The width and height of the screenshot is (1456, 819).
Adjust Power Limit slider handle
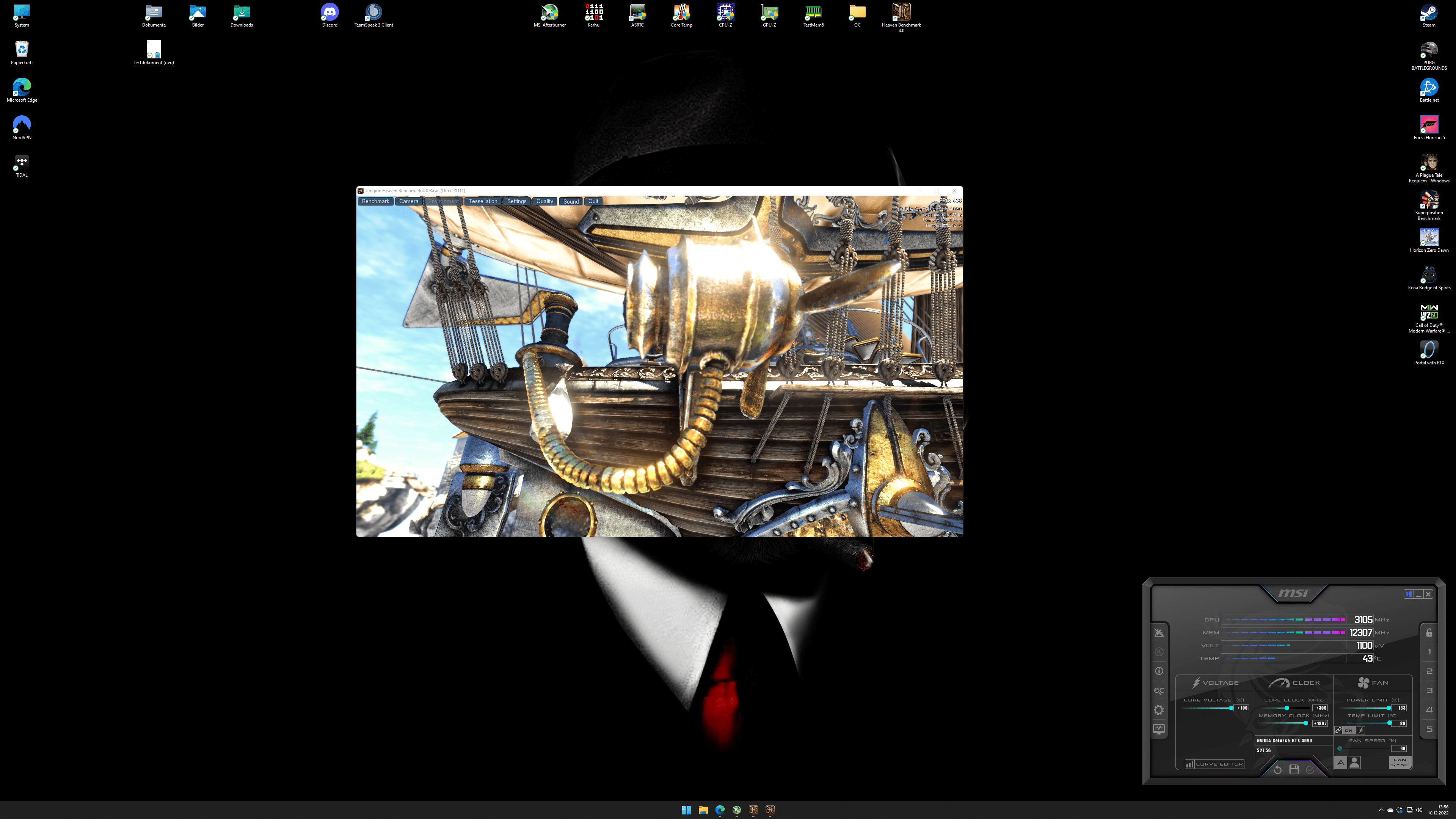(x=1389, y=708)
